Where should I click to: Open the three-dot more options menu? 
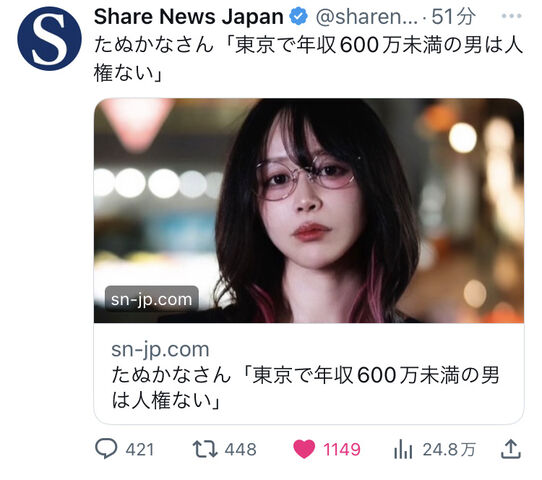511,16
